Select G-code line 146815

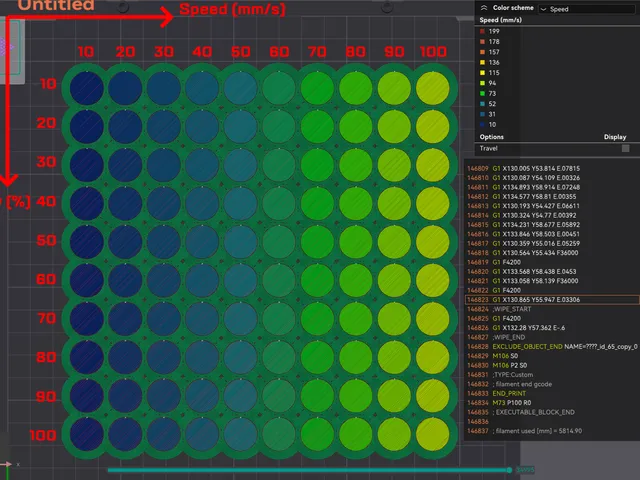(x=524, y=224)
